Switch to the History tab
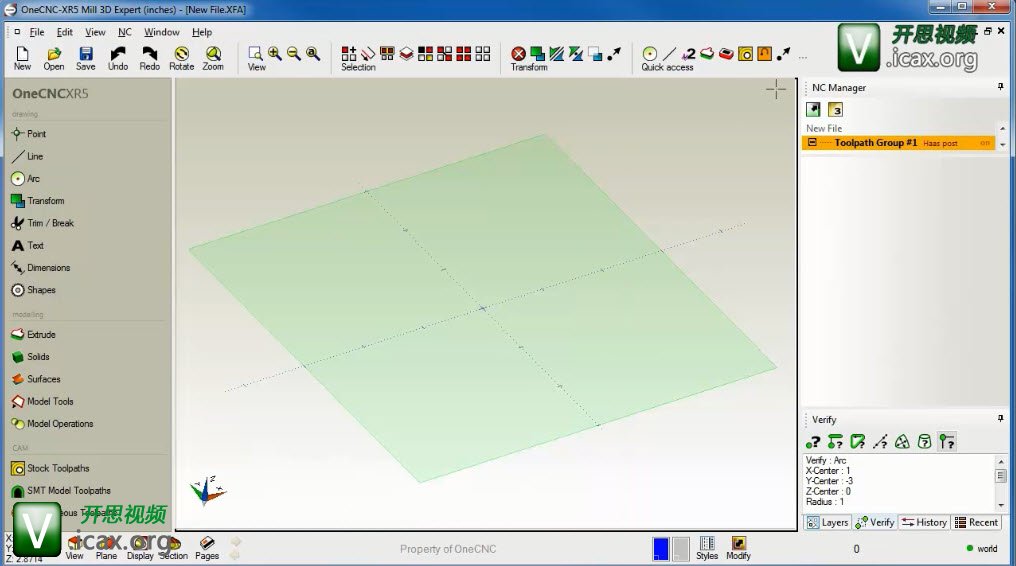The width and height of the screenshot is (1016, 566). 923,522
